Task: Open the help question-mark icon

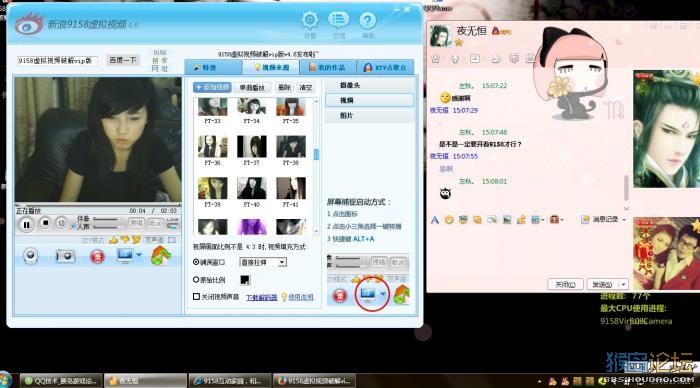Action: pos(367,21)
